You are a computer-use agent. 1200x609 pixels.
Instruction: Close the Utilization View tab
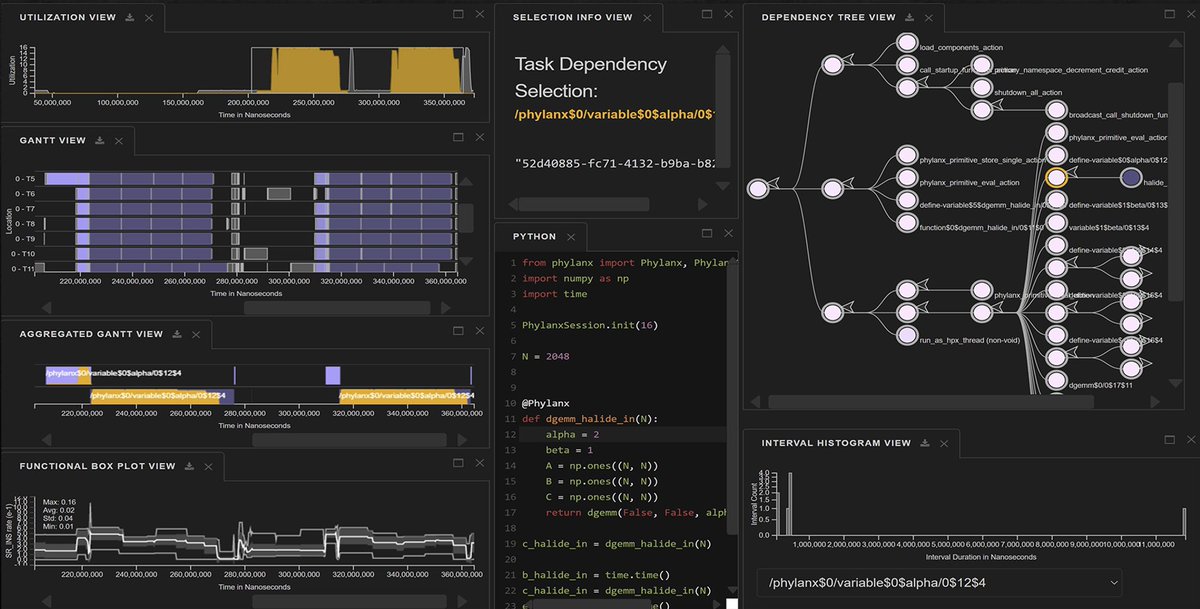149,18
